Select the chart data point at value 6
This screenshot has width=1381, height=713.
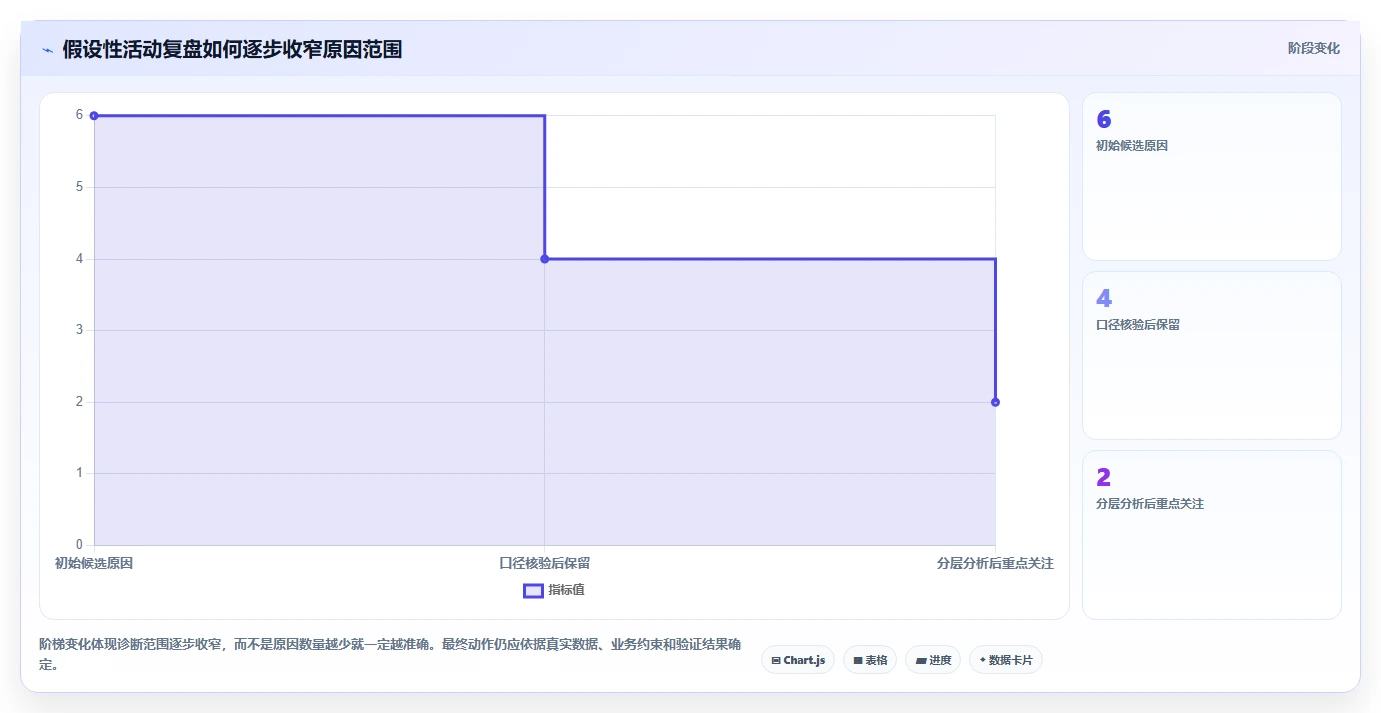(x=94, y=115)
